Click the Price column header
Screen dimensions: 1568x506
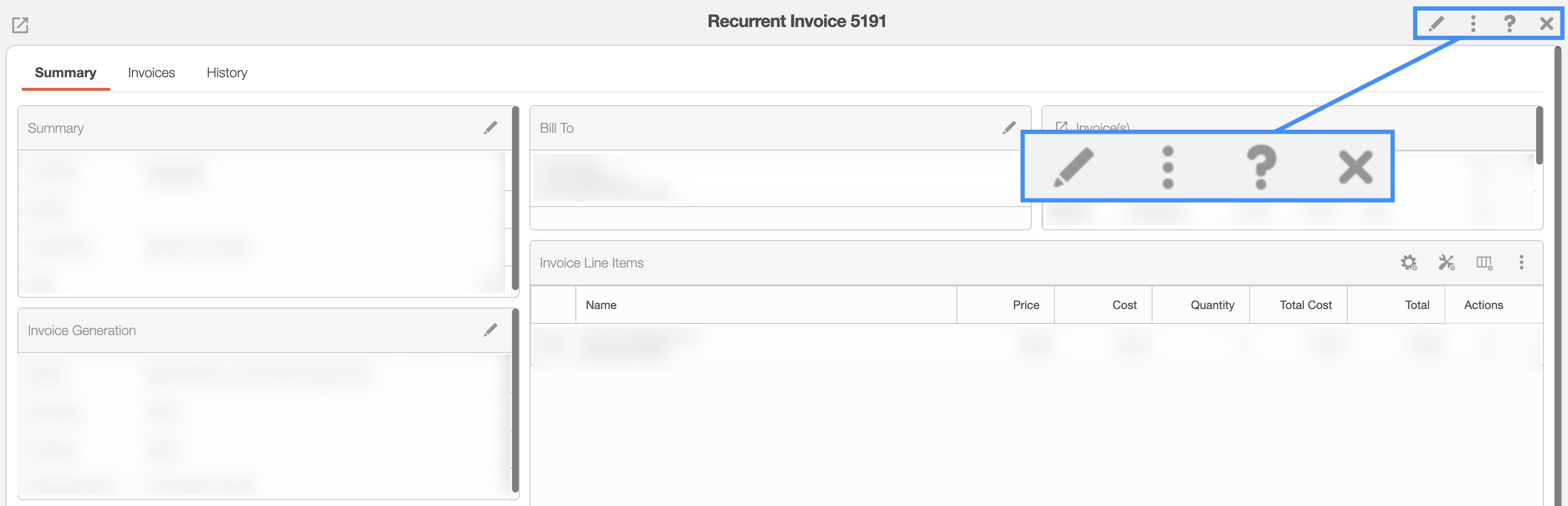pyautogui.click(x=1026, y=305)
